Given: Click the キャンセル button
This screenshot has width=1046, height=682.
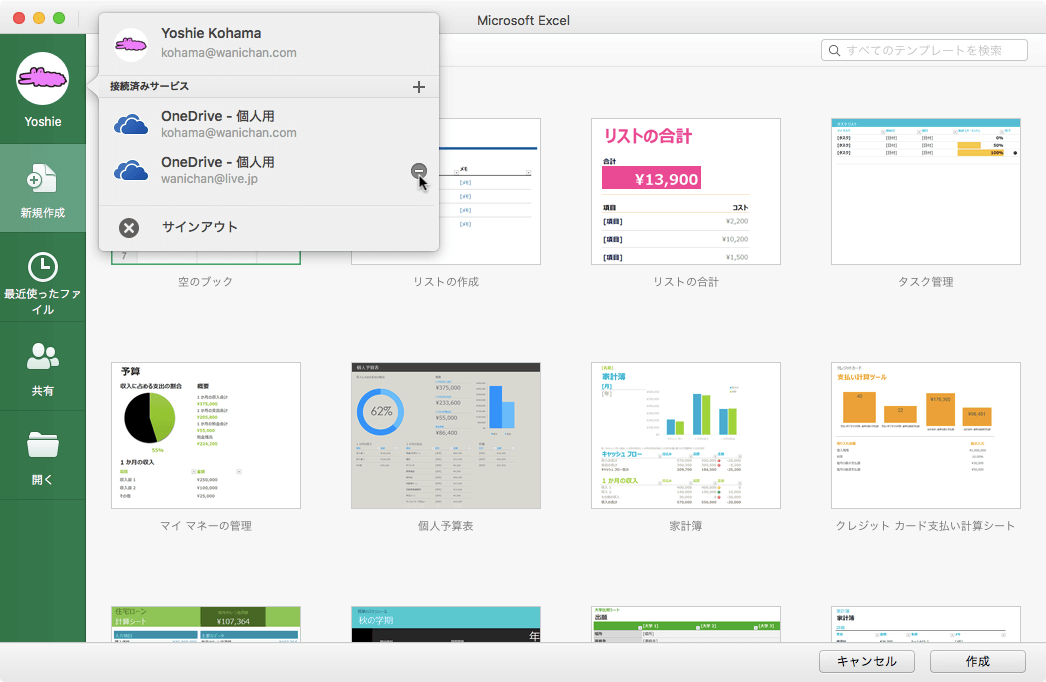Looking at the screenshot, I should 867,661.
